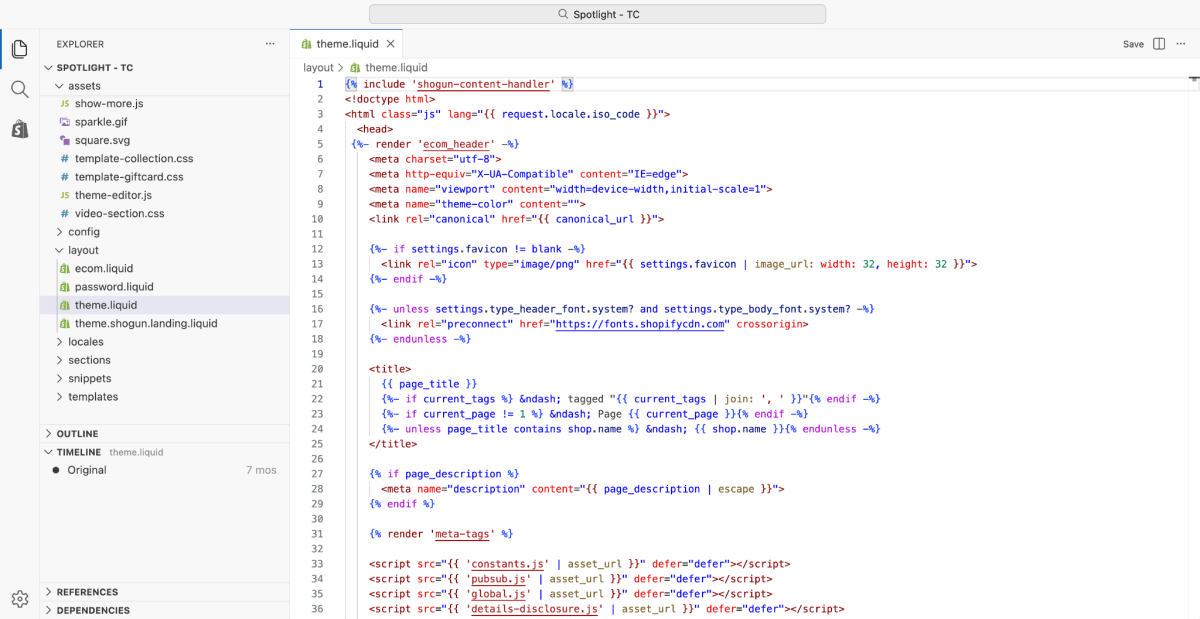Select the theme.liquid tab

point(346,44)
